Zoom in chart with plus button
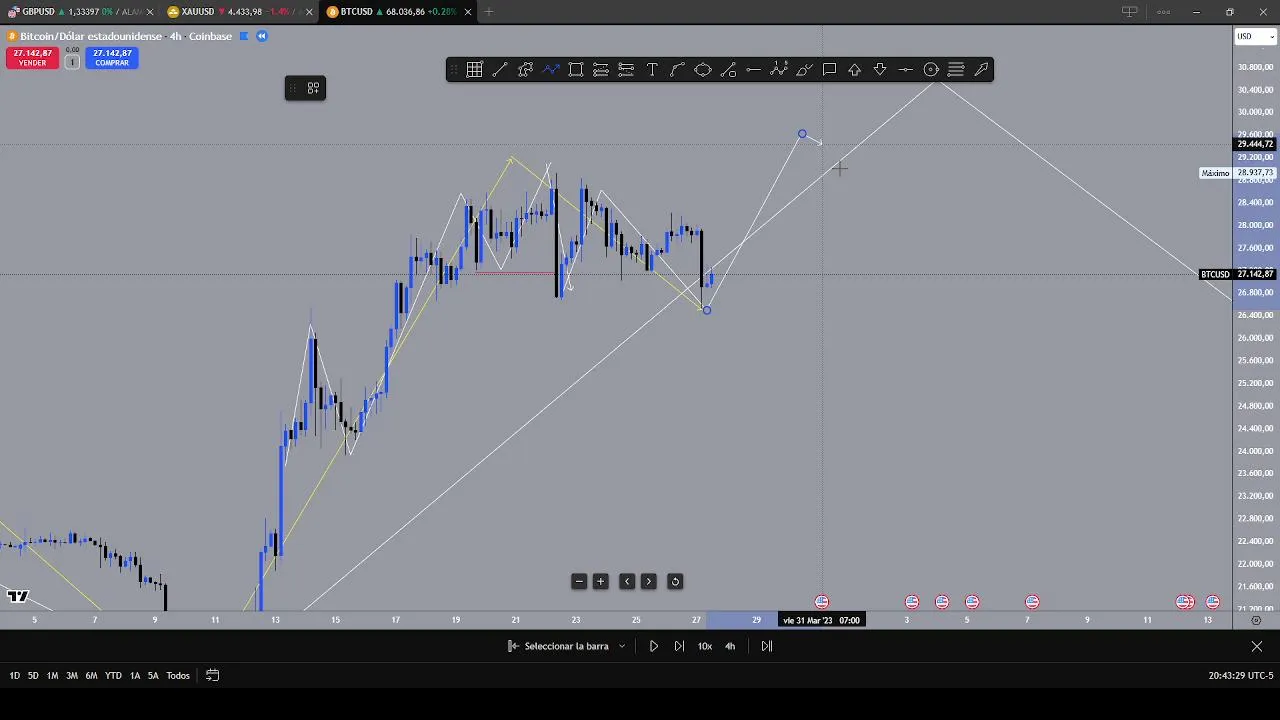This screenshot has height=720, width=1280. (601, 581)
